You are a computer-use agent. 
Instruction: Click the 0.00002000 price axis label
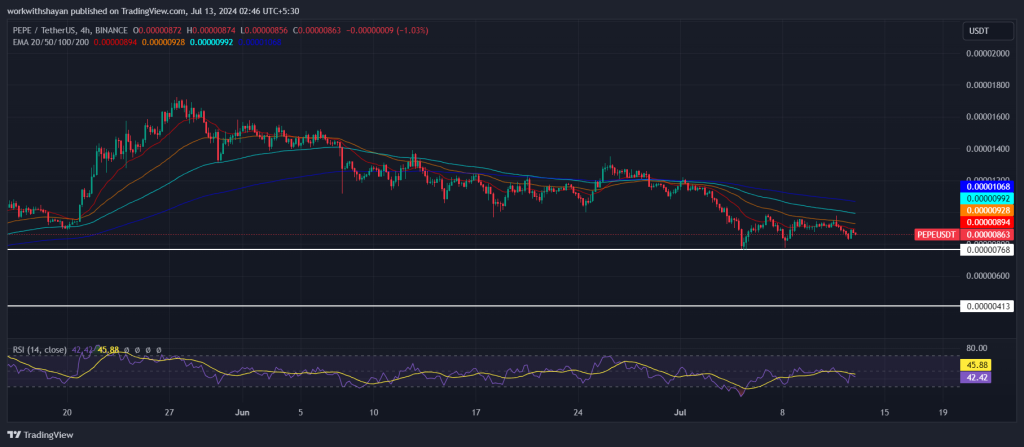988,54
